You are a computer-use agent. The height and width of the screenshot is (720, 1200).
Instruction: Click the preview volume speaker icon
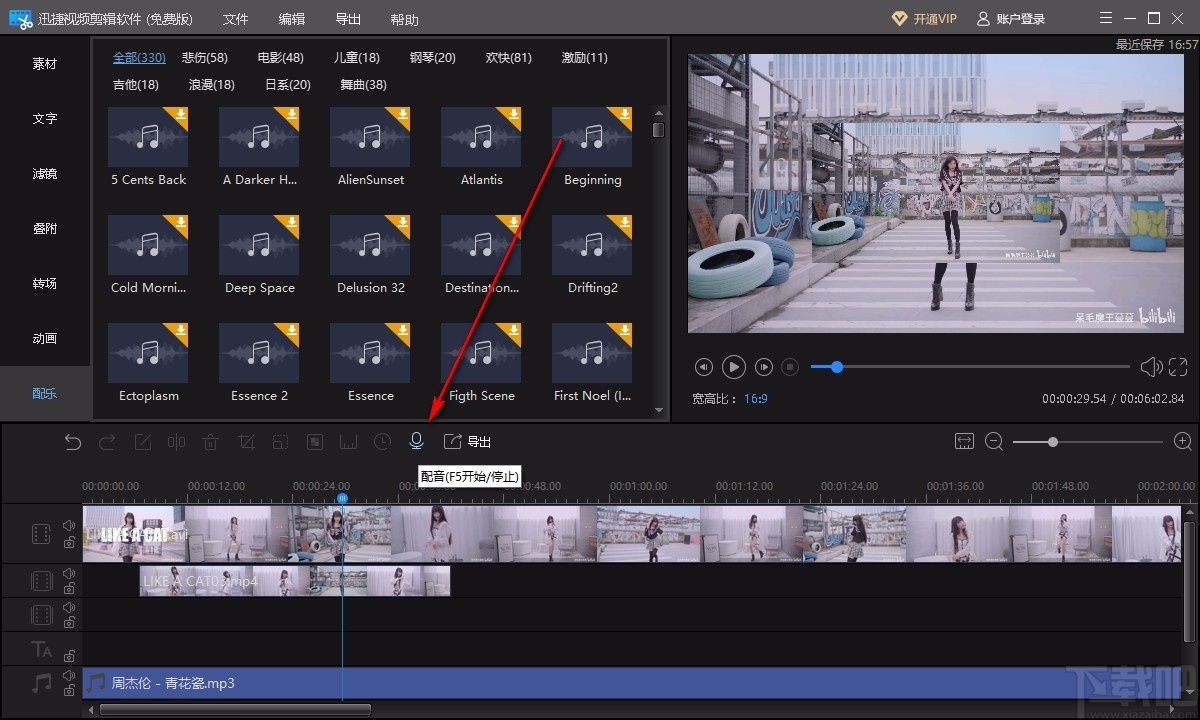pyautogui.click(x=1151, y=367)
